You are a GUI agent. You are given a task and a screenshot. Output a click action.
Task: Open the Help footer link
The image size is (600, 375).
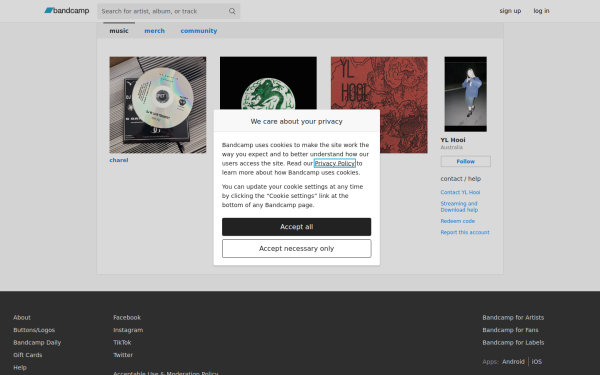20,367
